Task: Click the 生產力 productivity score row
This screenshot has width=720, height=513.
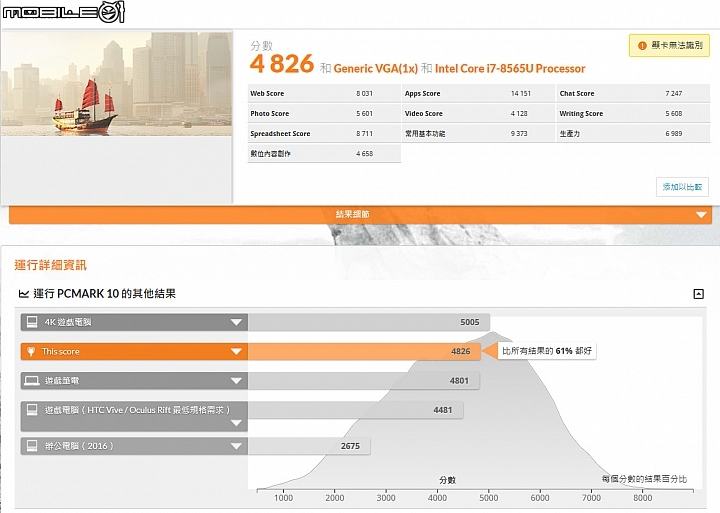Action: coord(634,134)
